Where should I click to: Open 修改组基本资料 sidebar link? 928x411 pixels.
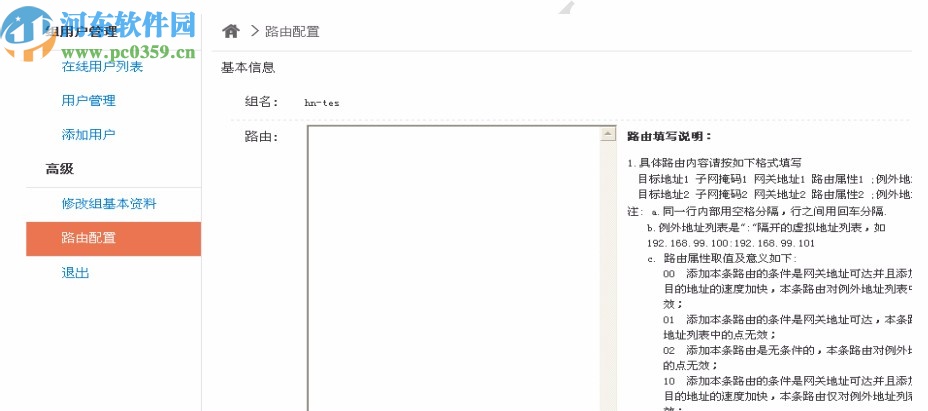tap(109, 204)
